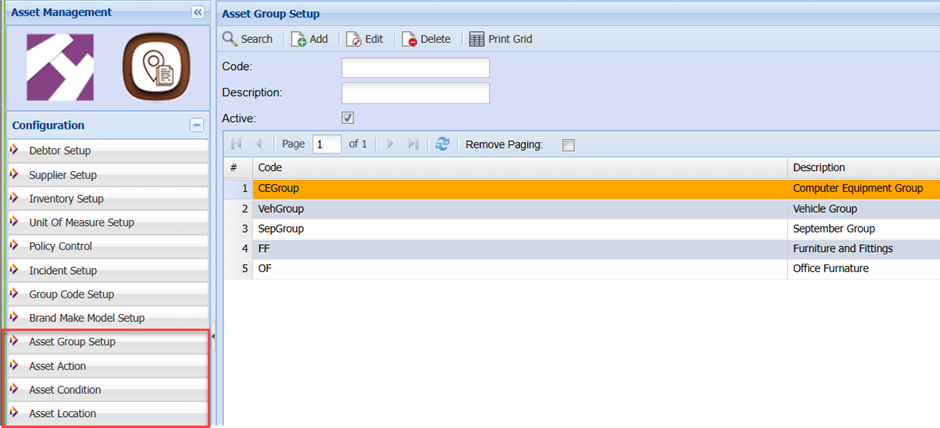Click the purple company logo
The width and height of the screenshot is (940, 428).
point(60,67)
